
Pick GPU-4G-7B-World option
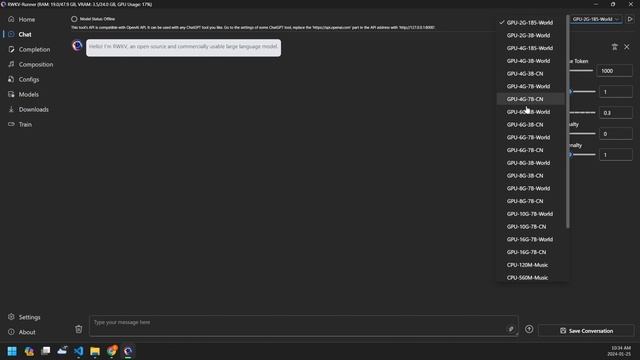pos(530,86)
